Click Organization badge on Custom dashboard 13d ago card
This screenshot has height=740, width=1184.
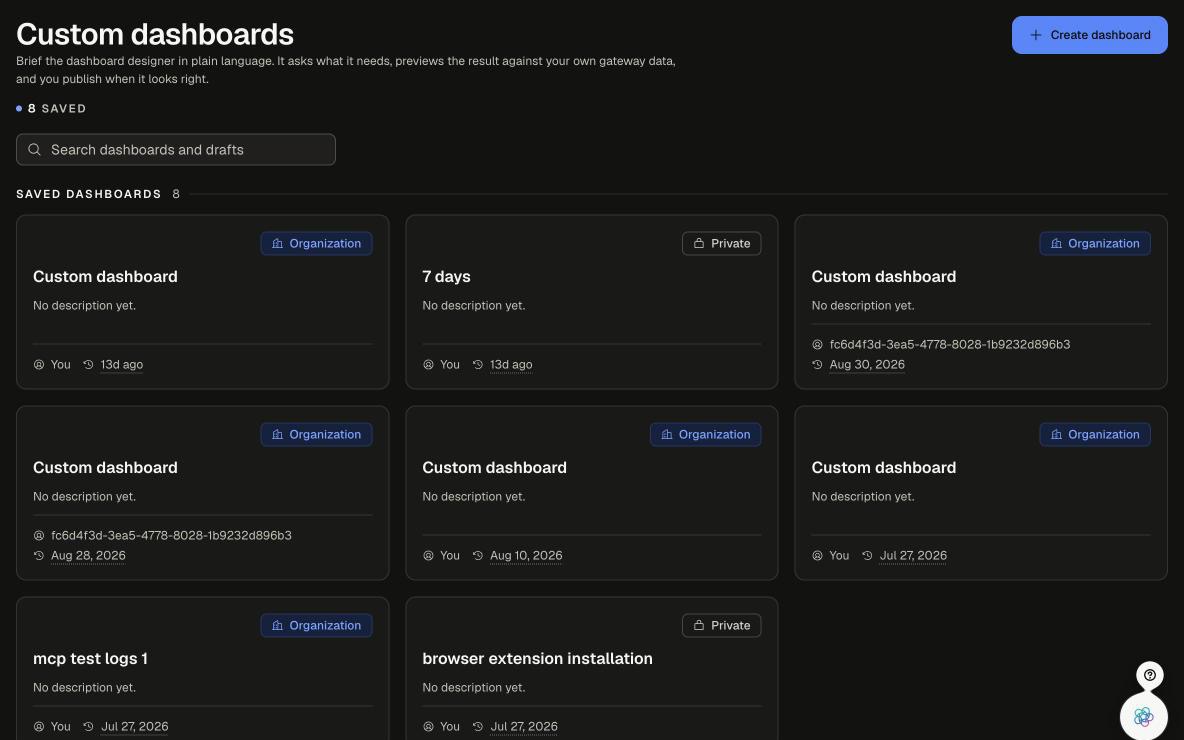316,243
